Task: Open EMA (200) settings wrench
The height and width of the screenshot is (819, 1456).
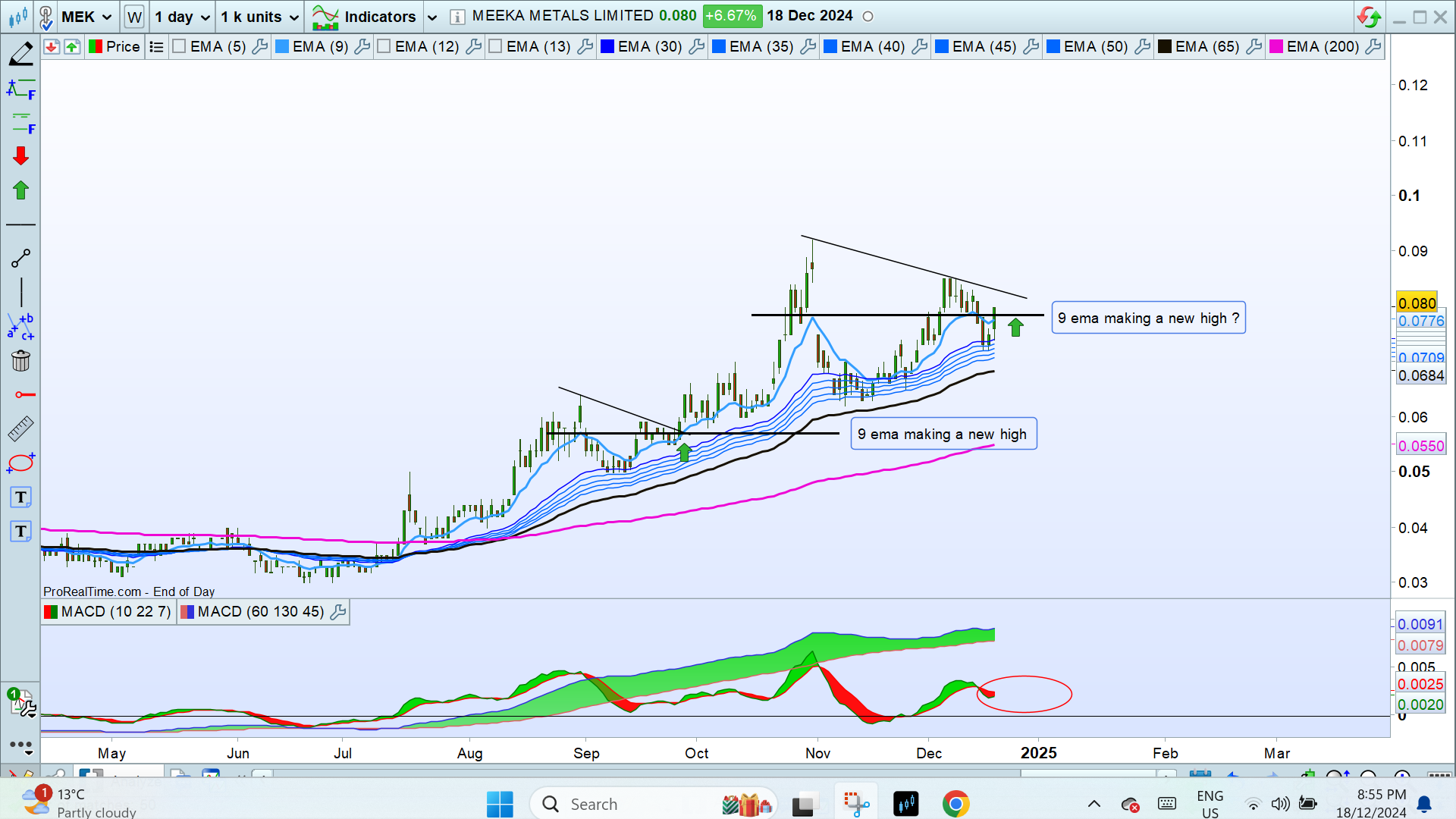Action: pos(1373,47)
